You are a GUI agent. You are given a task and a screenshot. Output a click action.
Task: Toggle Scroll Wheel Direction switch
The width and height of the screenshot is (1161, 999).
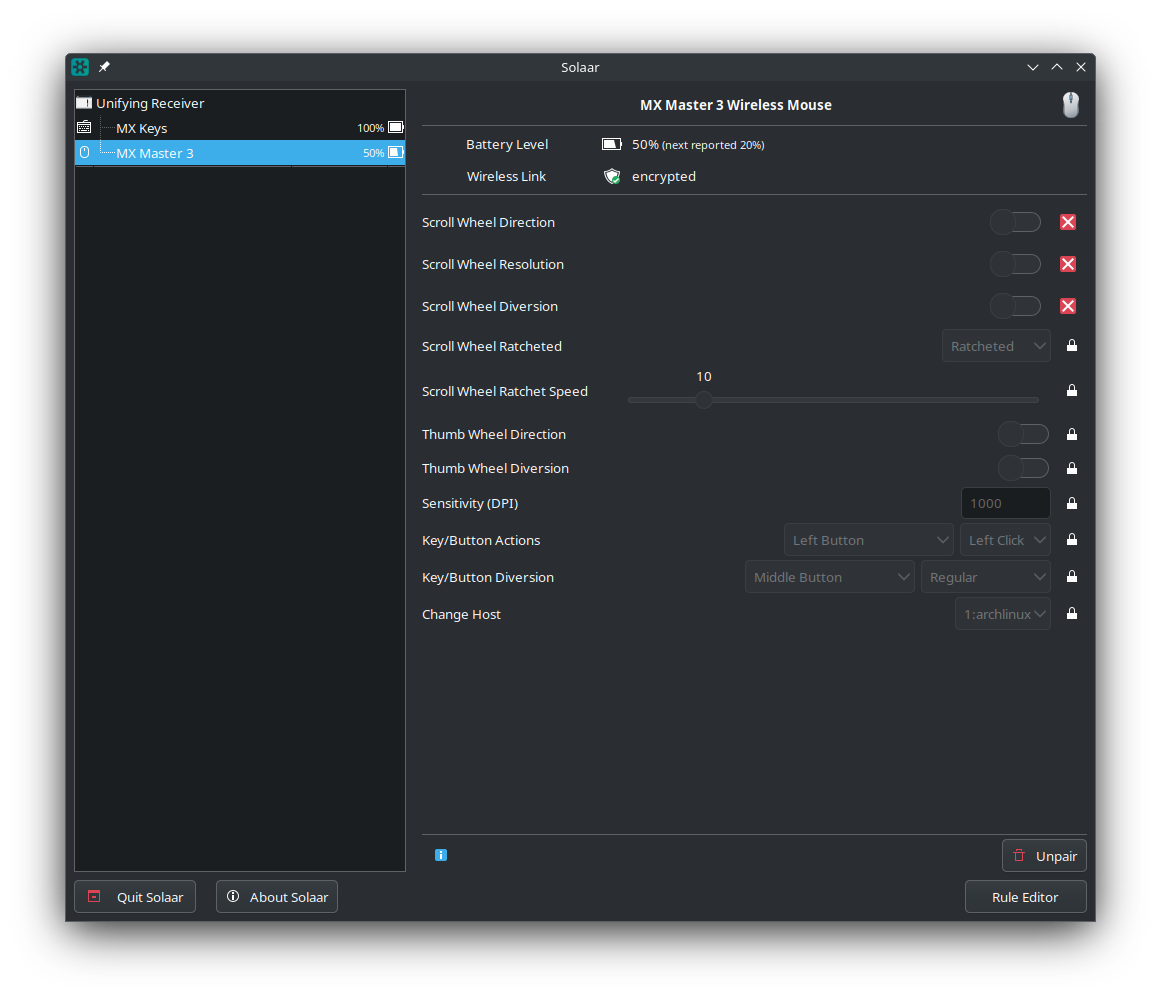pyautogui.click(x=1015, y=222)
